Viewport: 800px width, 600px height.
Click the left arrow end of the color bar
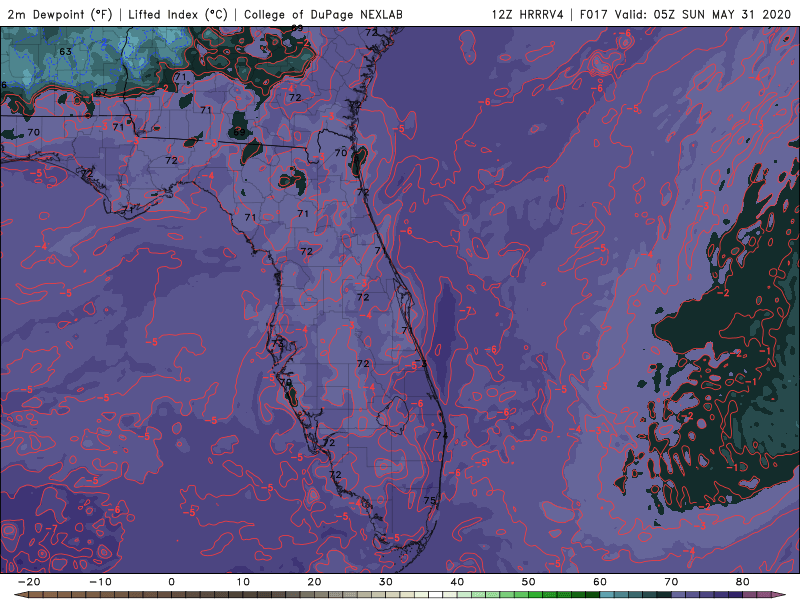click(20, 595)
